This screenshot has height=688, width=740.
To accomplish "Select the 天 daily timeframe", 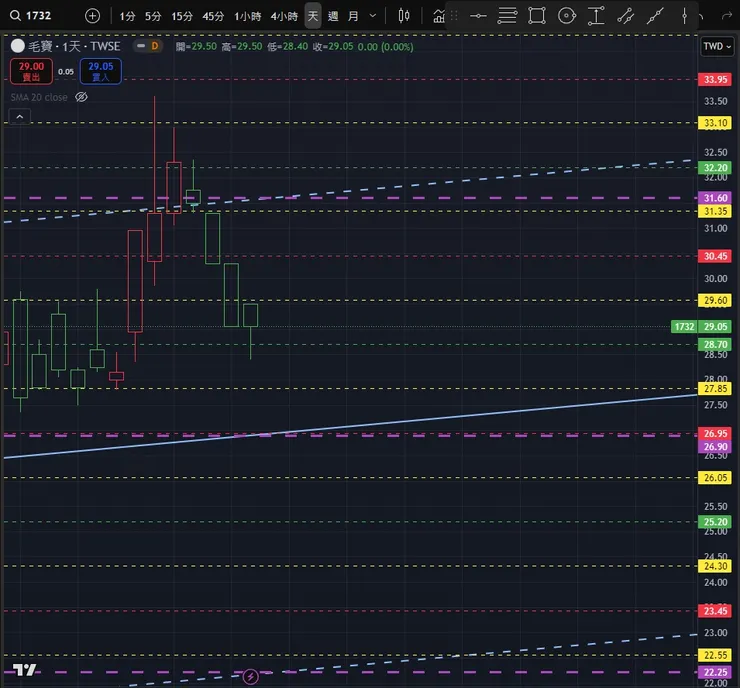I will [x=313, y=16].
